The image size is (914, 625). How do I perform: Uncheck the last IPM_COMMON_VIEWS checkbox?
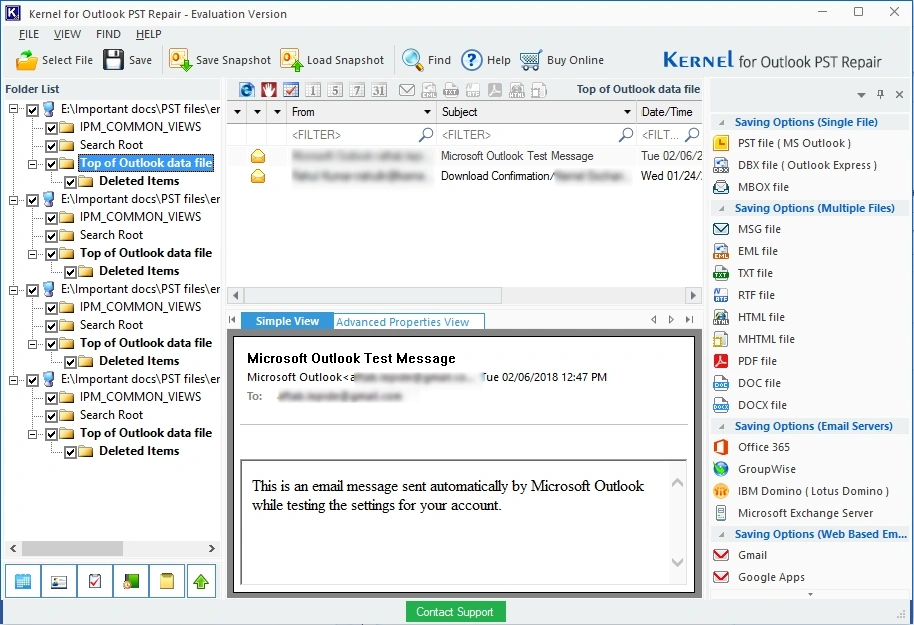click(51, 398)
